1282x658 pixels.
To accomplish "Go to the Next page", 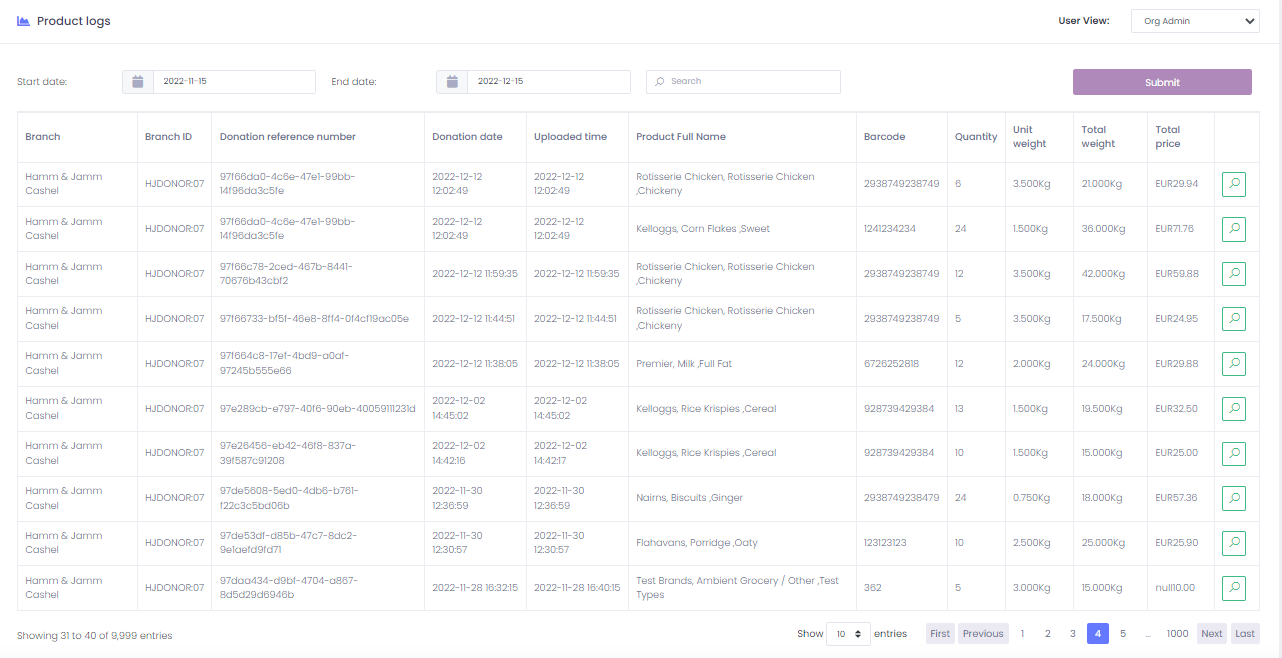I will tap(1212, 634).
